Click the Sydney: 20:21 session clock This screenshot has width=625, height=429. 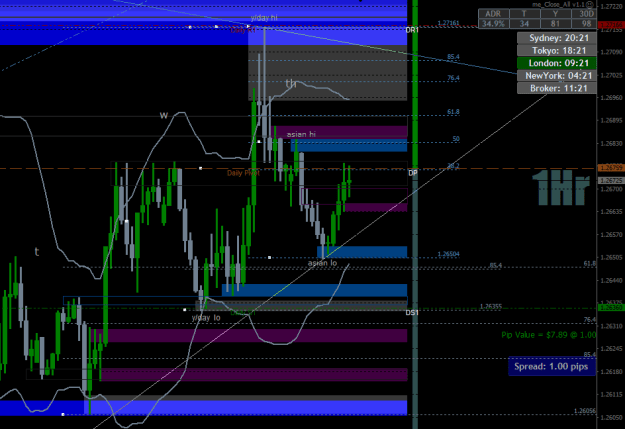[557, 38]
